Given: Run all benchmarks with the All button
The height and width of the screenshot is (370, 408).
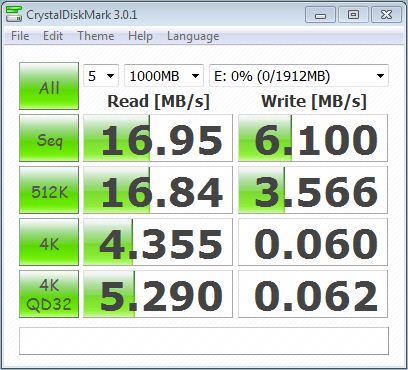Looking at the screenshot, I should pyautogui.click(x=49, y=86).
